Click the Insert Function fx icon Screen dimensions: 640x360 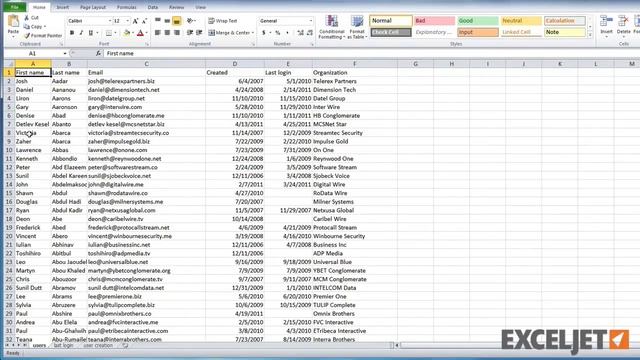click(98, 53)
